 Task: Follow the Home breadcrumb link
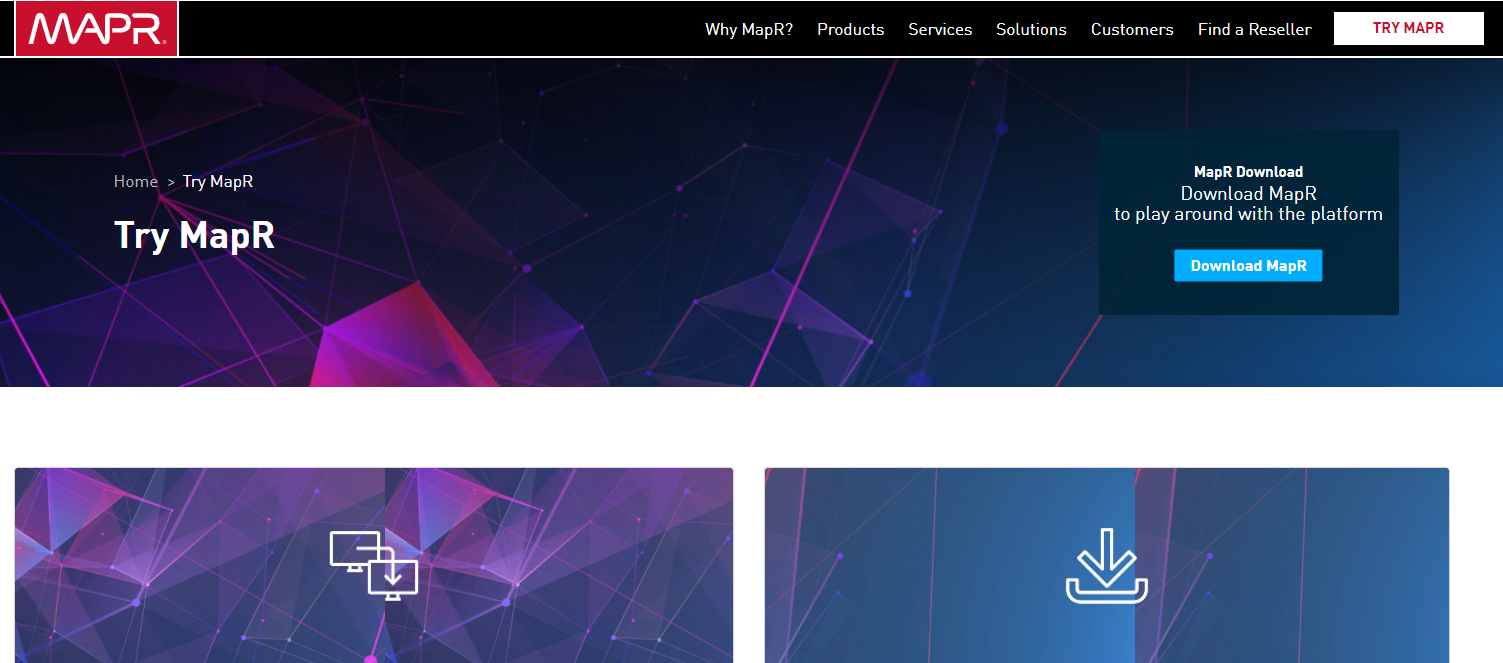click(x=136, y=181)
